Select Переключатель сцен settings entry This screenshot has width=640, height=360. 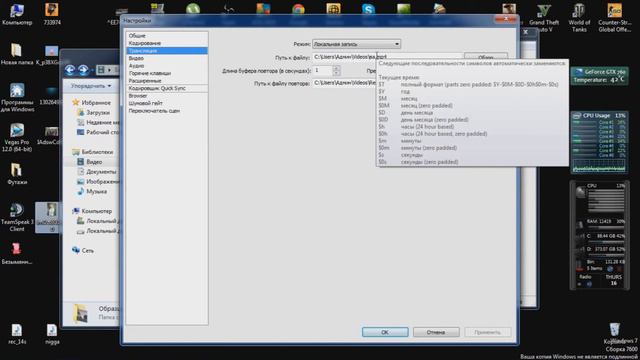154,111
